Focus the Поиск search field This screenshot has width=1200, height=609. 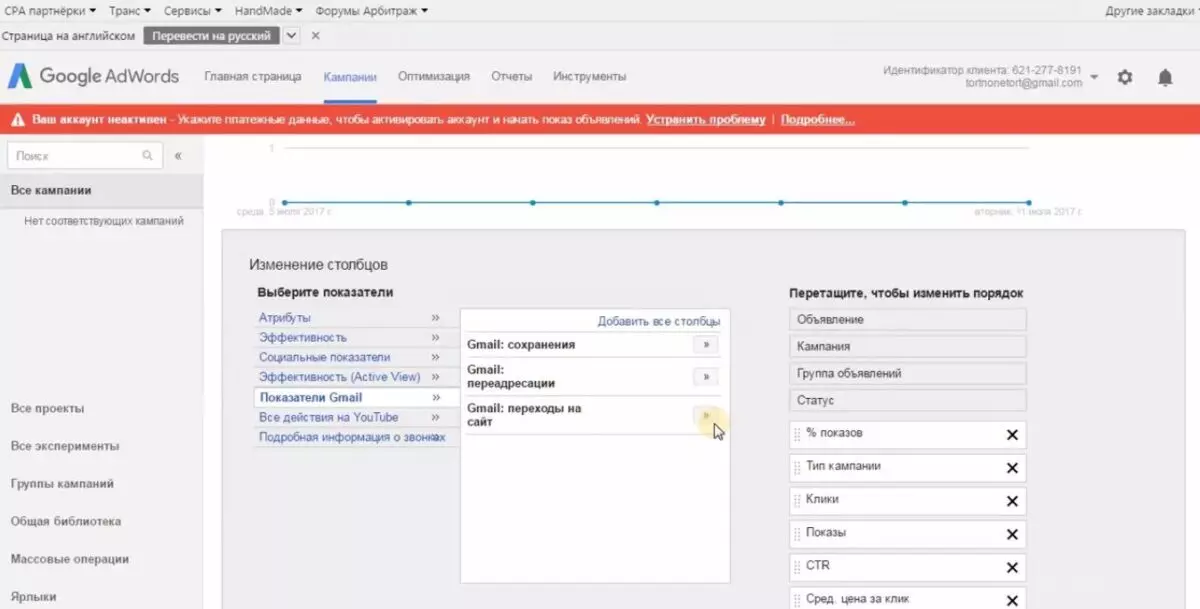coord(85,156)
